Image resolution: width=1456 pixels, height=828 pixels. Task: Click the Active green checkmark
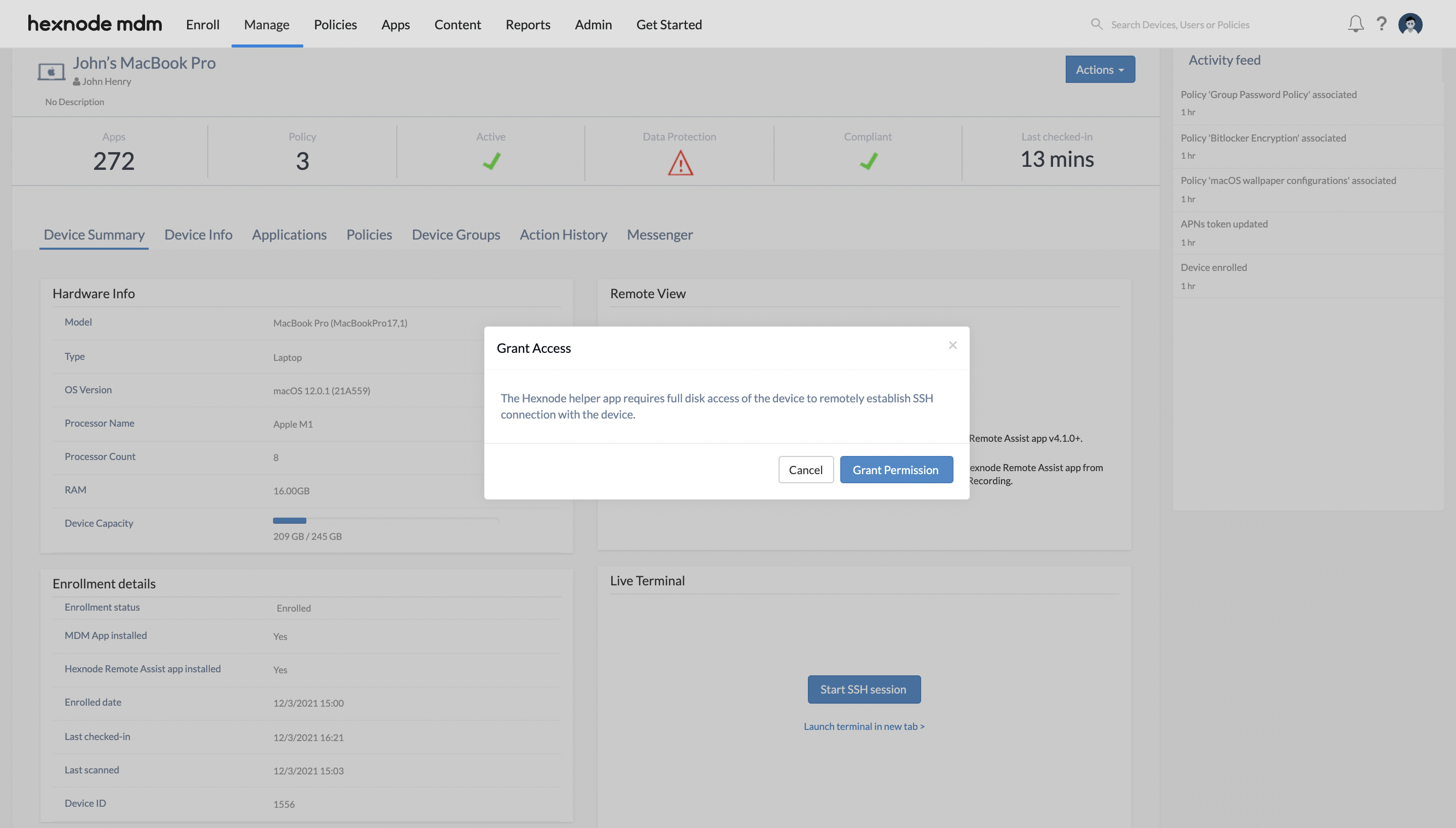tap(491, 161)
